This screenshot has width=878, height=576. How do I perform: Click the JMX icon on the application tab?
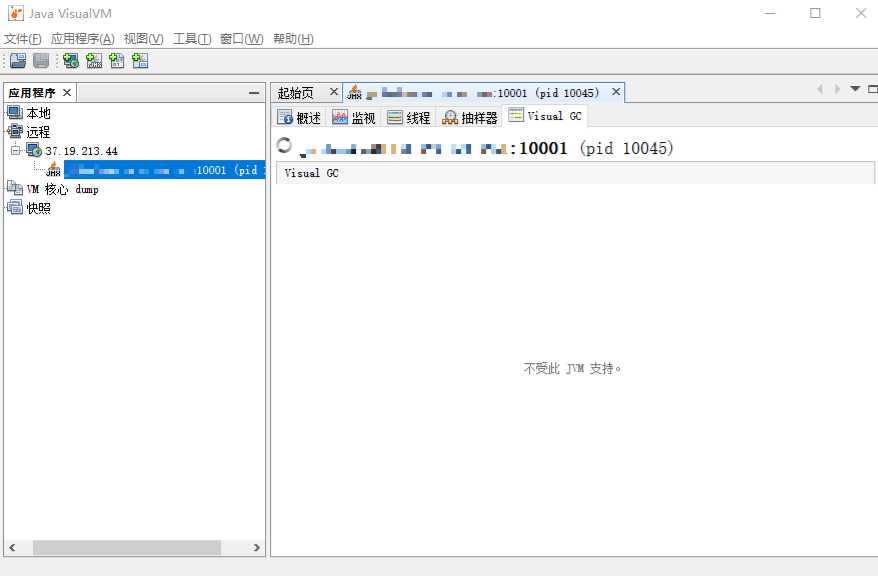(354, 92)
